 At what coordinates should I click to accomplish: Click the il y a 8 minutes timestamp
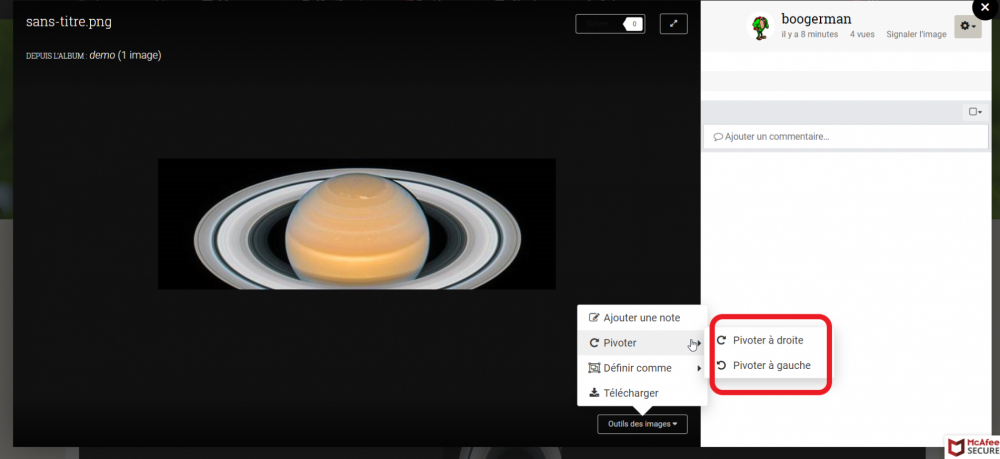coord(810,34)
